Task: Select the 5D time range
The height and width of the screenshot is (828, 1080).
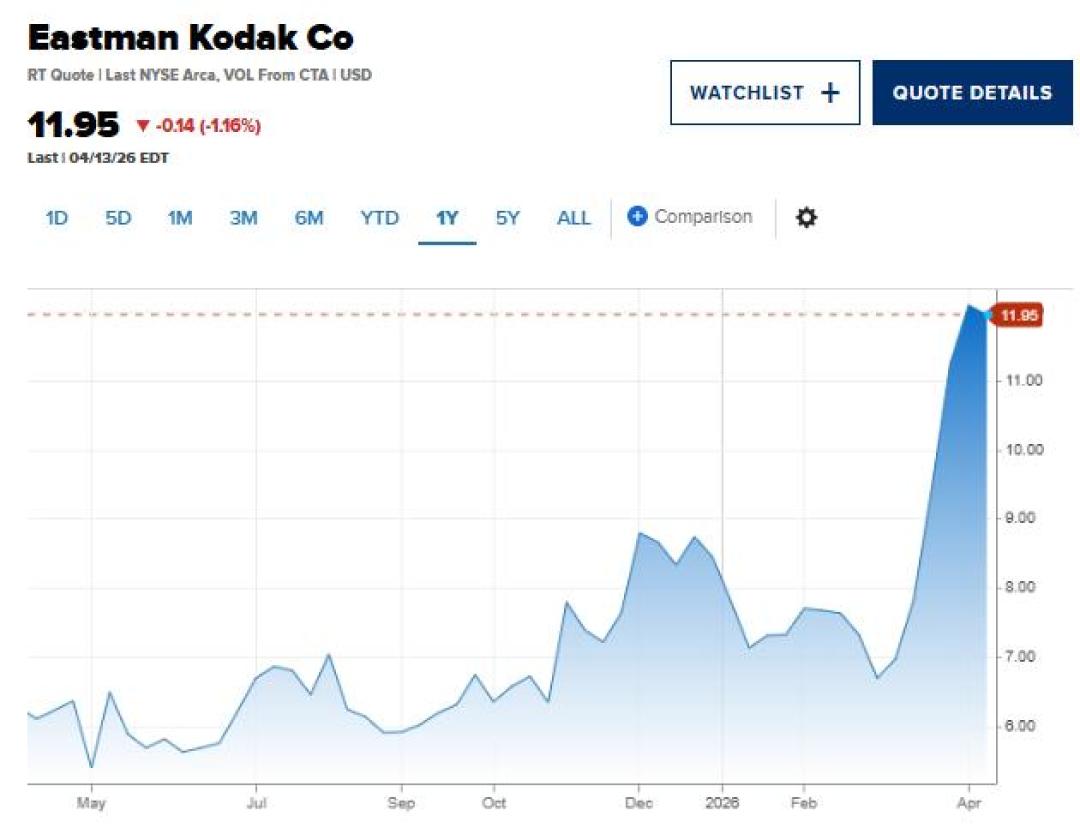Action: coord(118,218)
